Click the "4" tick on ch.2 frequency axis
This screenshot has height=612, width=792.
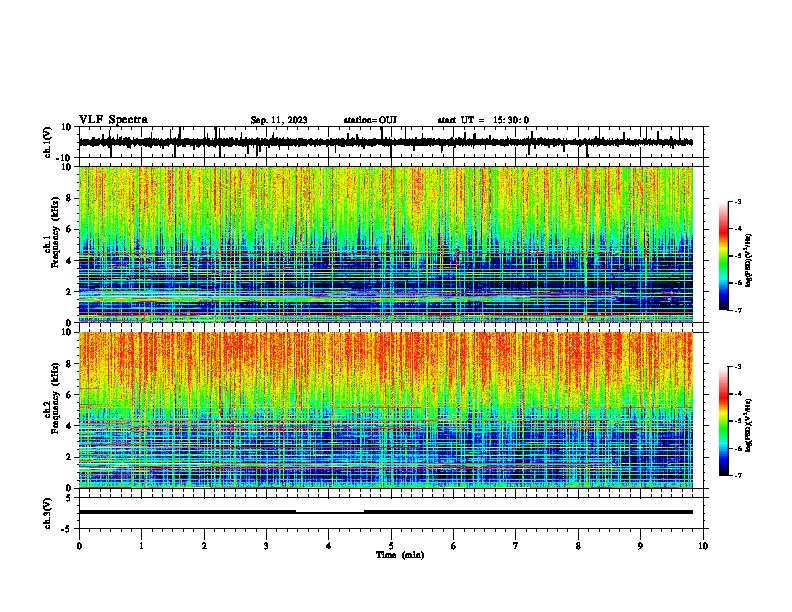point(69,426)
